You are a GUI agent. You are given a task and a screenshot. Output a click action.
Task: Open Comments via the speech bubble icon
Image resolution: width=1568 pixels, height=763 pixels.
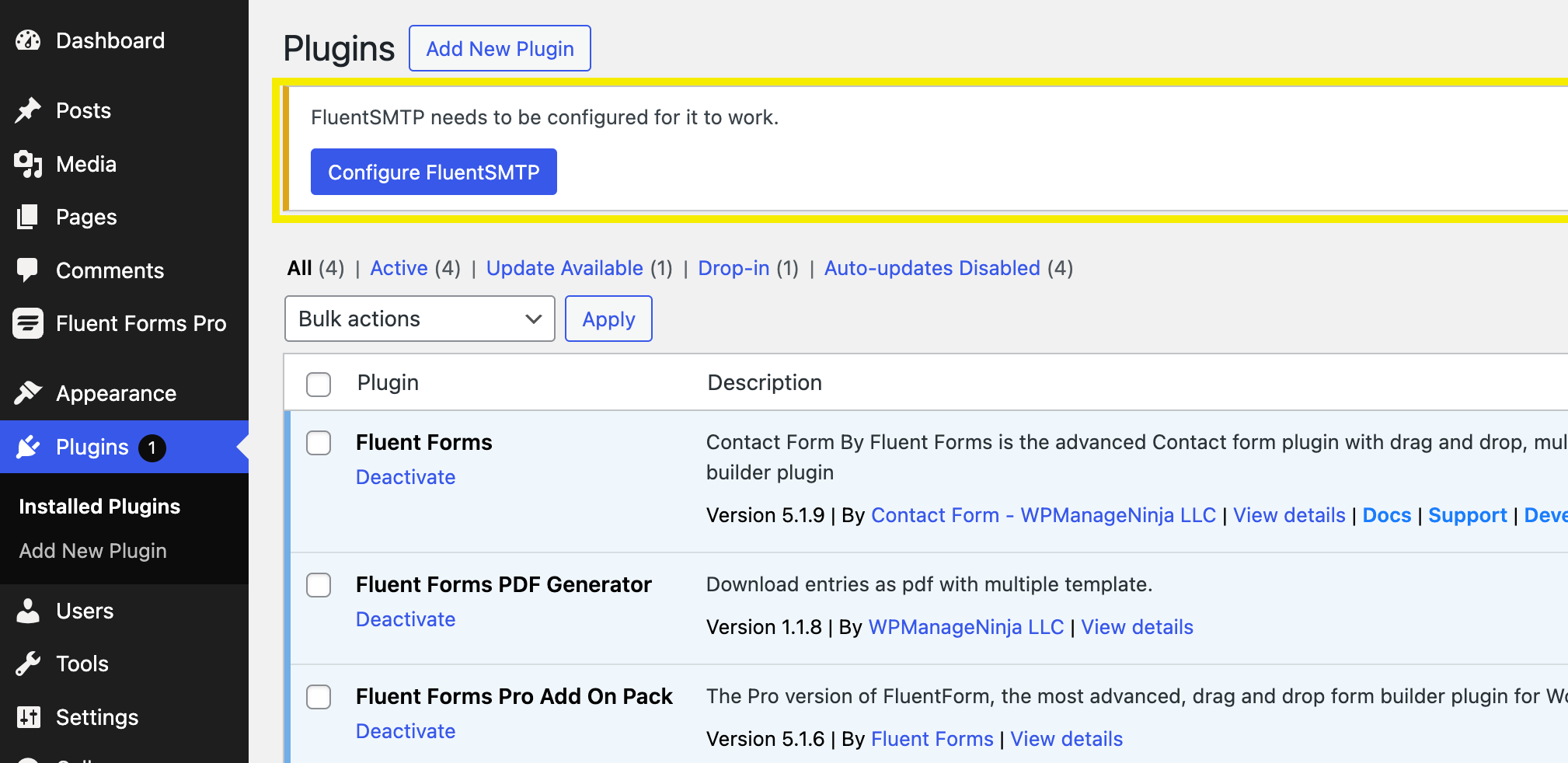click(x=27, y=270)
